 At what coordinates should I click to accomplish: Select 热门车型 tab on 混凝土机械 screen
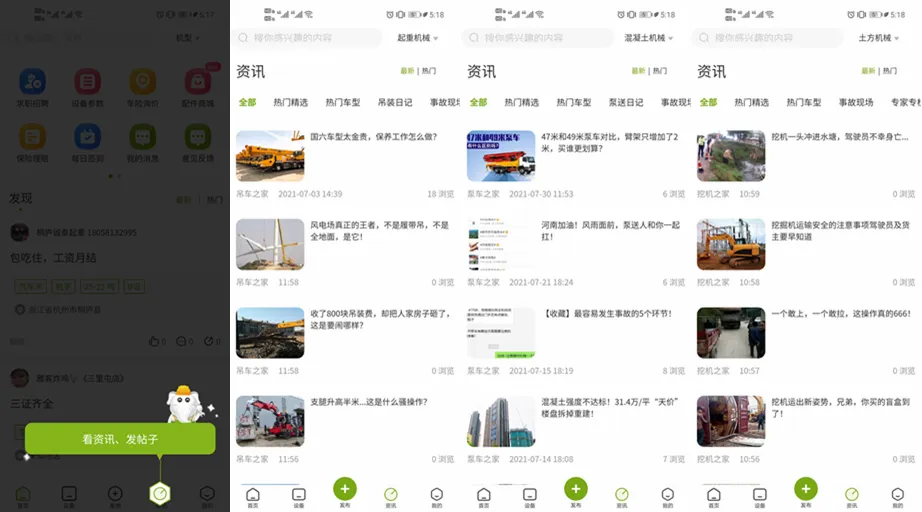pyautogui.click(x=574, y=102)
